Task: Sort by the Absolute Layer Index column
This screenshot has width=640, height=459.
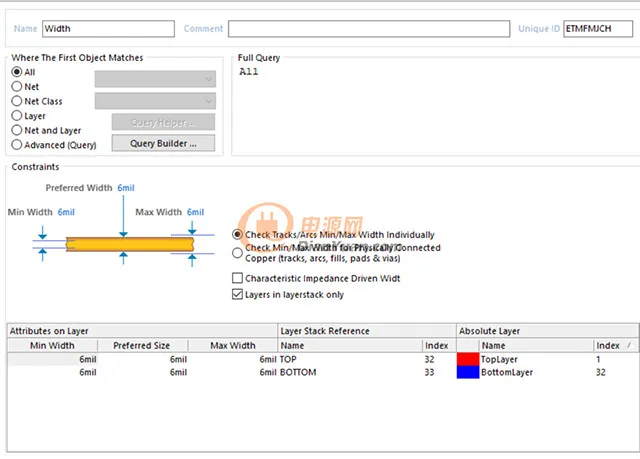Action: tap(614, 346)
